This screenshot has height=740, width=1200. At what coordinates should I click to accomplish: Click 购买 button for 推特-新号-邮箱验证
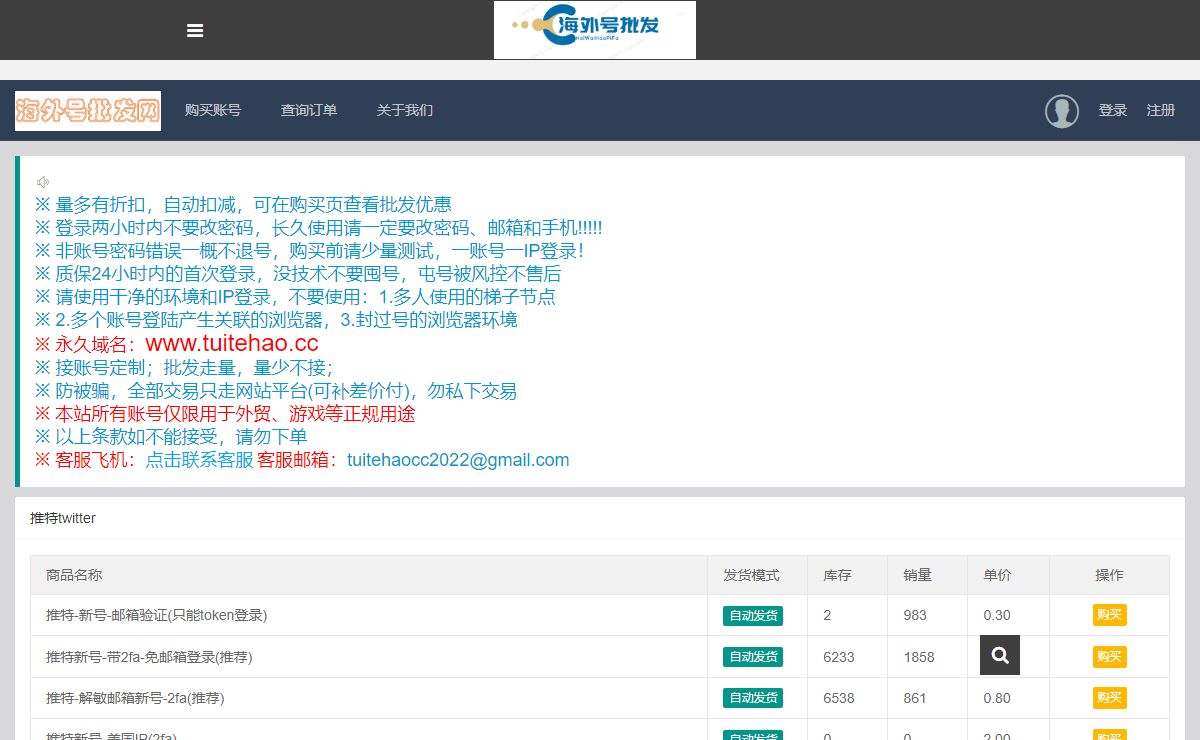[x=1109, y=615]
